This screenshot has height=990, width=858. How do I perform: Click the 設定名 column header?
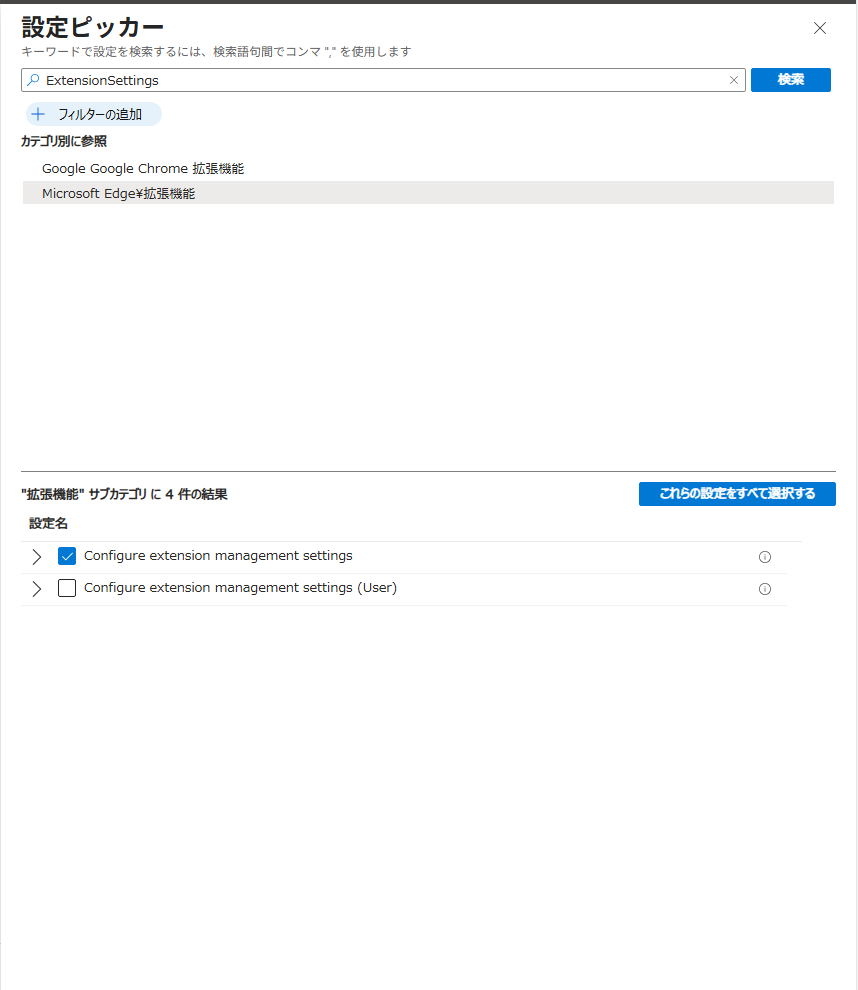click(x=49, y=523)
